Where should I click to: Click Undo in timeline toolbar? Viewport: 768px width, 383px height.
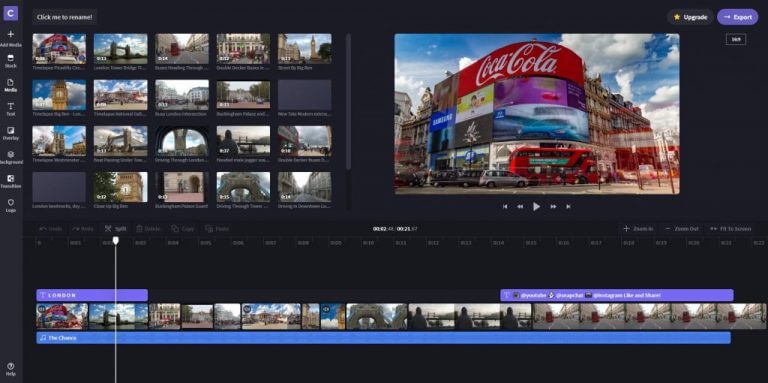tap(50, 229)
